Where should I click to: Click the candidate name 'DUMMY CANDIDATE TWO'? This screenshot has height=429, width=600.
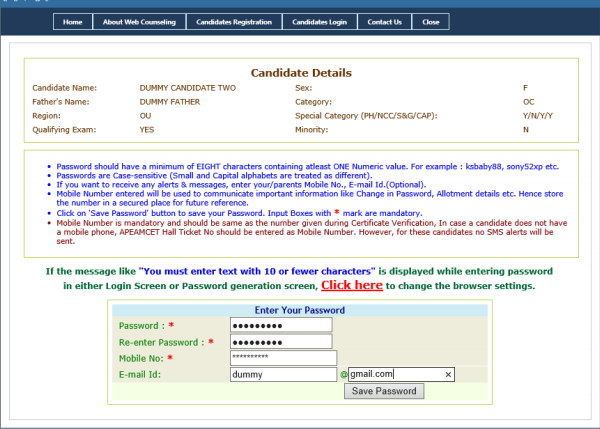(x=188, y=88)
